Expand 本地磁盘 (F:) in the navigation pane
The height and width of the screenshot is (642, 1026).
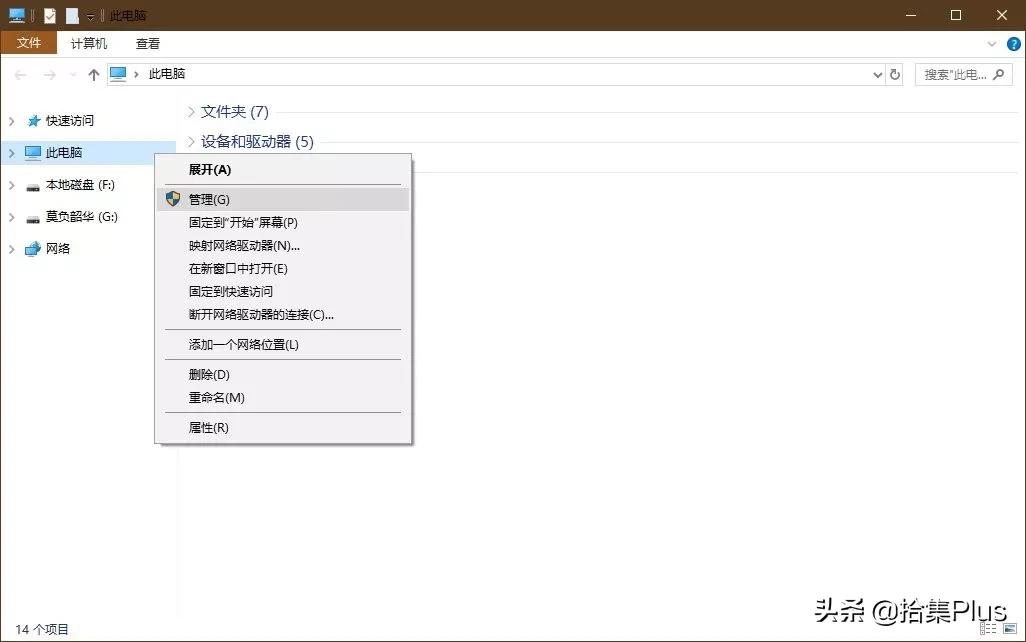(x=10, y=185)
